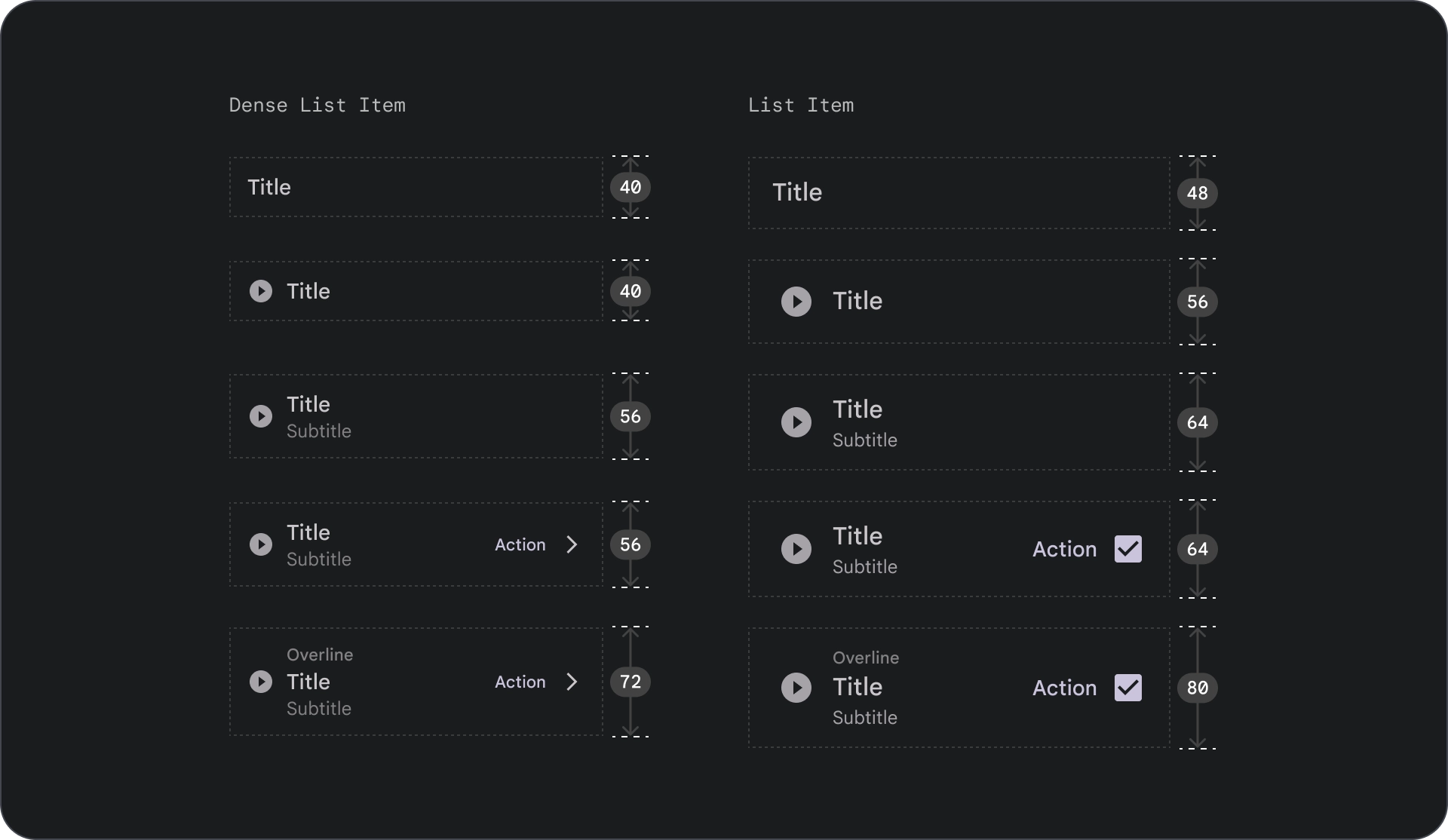Click the play icon on action dense list item

[260, 544]
